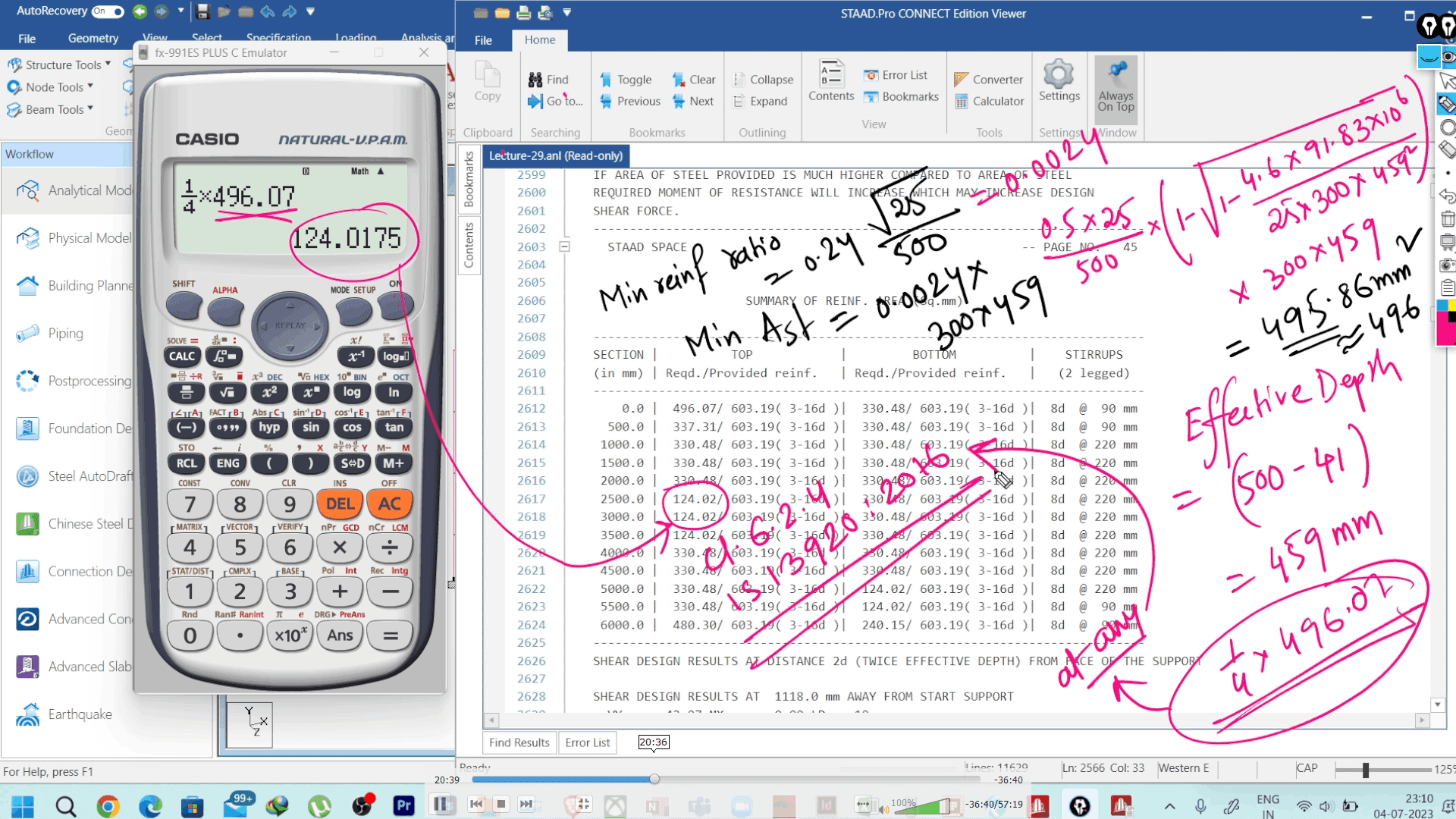
Task: Select the Lecture-29.anl document tab
Action: (556, 155)
